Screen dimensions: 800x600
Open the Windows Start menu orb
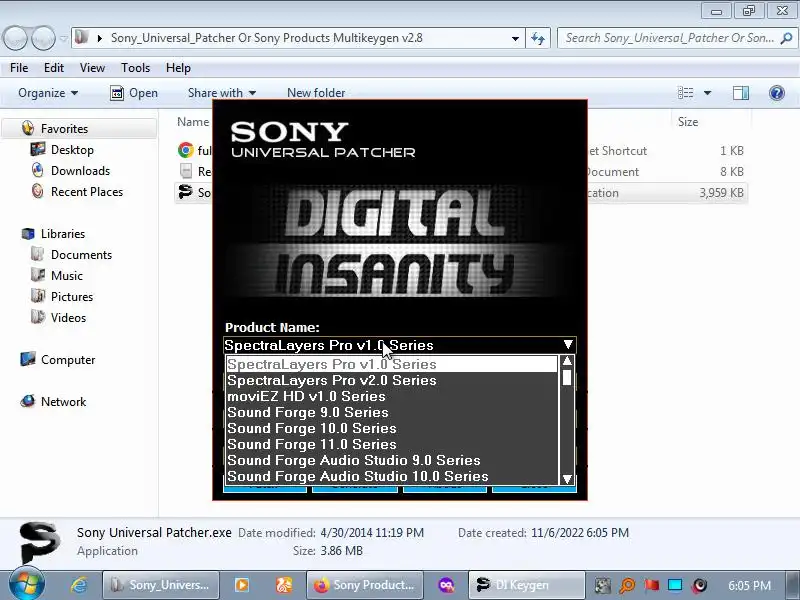coord(27,584)
